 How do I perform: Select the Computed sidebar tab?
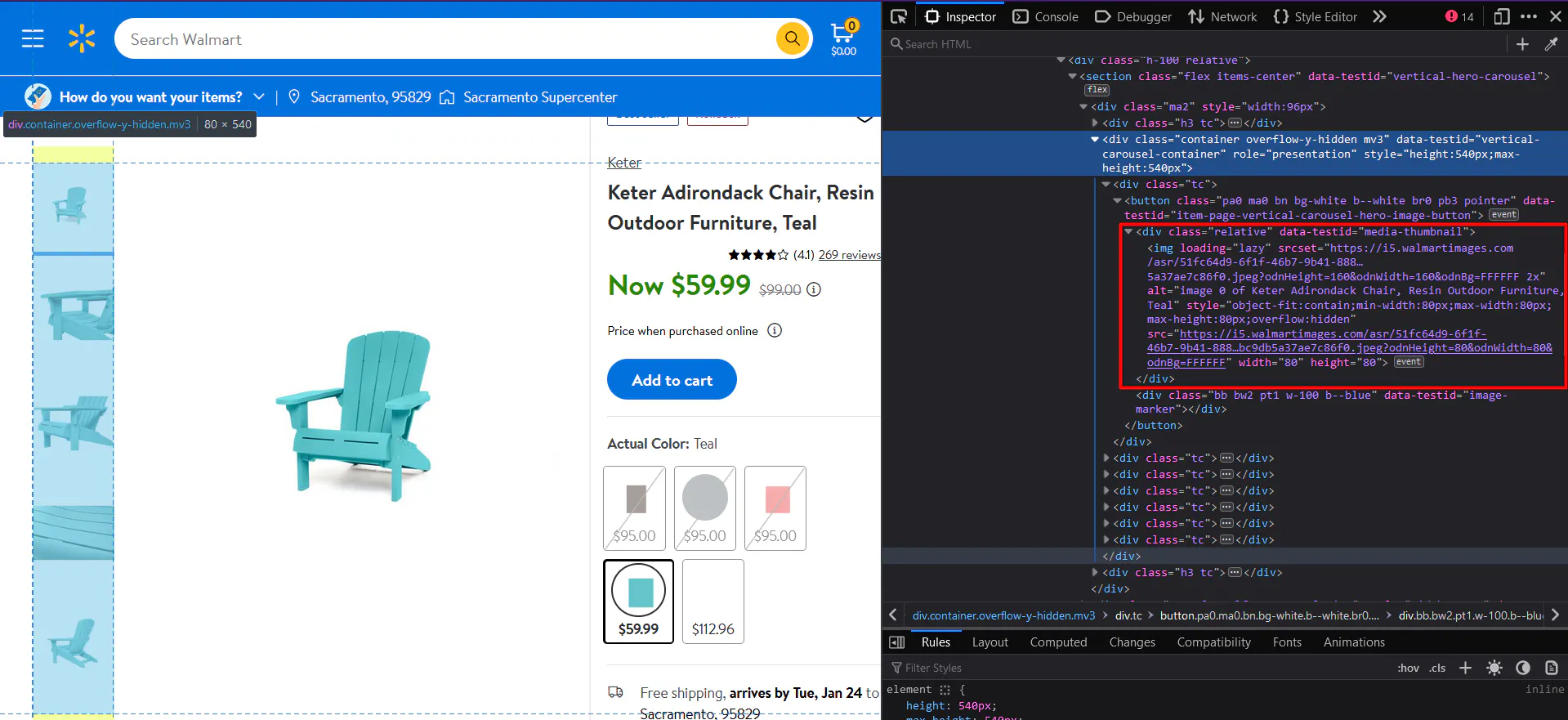1058,642
